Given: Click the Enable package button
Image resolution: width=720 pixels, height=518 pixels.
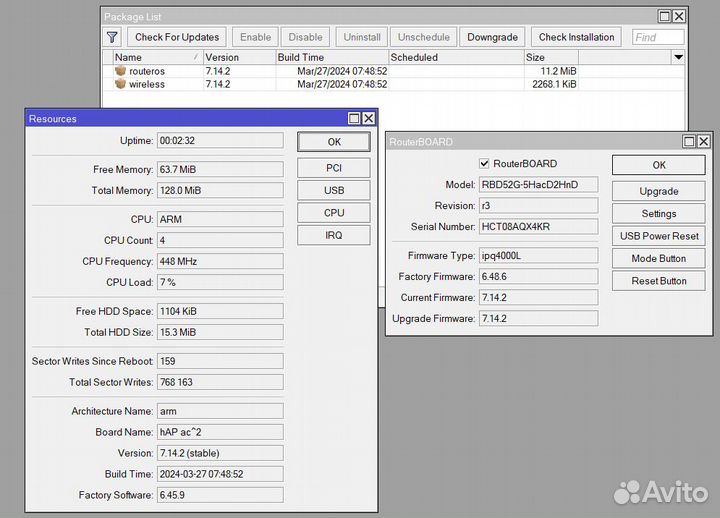Looking at the screenshot, I should click(x=255, y=37).
